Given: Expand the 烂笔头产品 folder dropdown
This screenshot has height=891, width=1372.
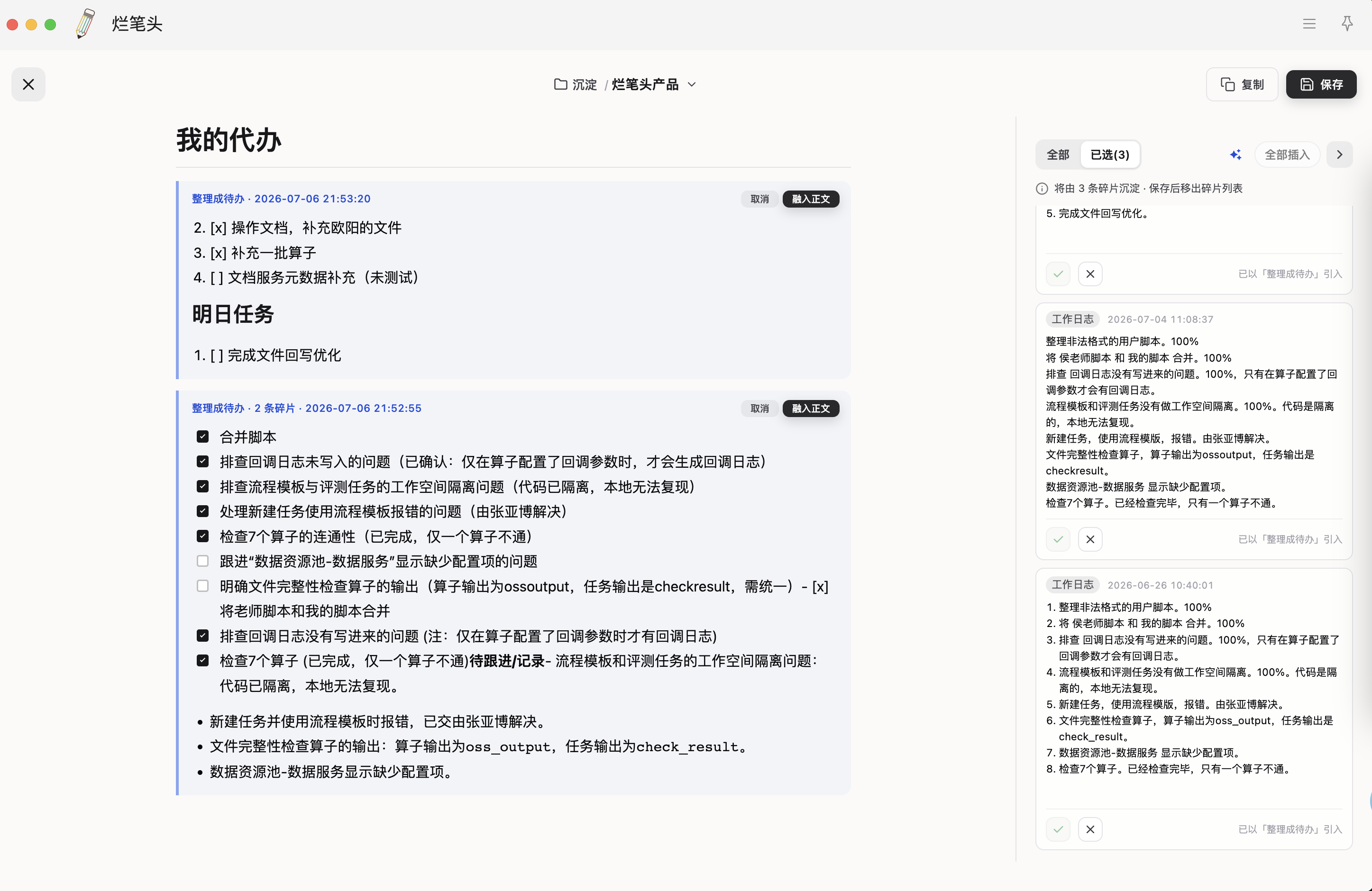Looking at the screenshot, I should pyautogui.click(x=692, y=84).
